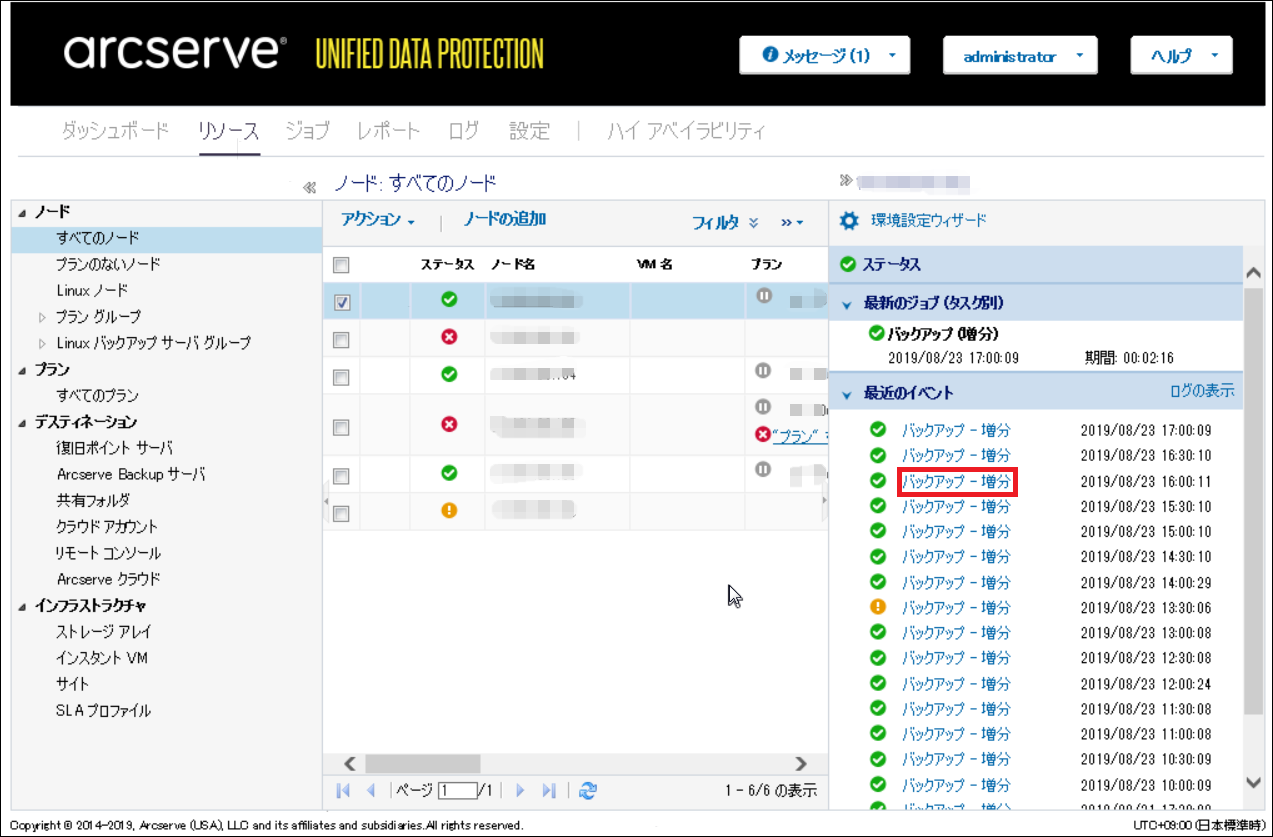Go to next page icon
This screenshot has height=837, width=1273.
520,790
